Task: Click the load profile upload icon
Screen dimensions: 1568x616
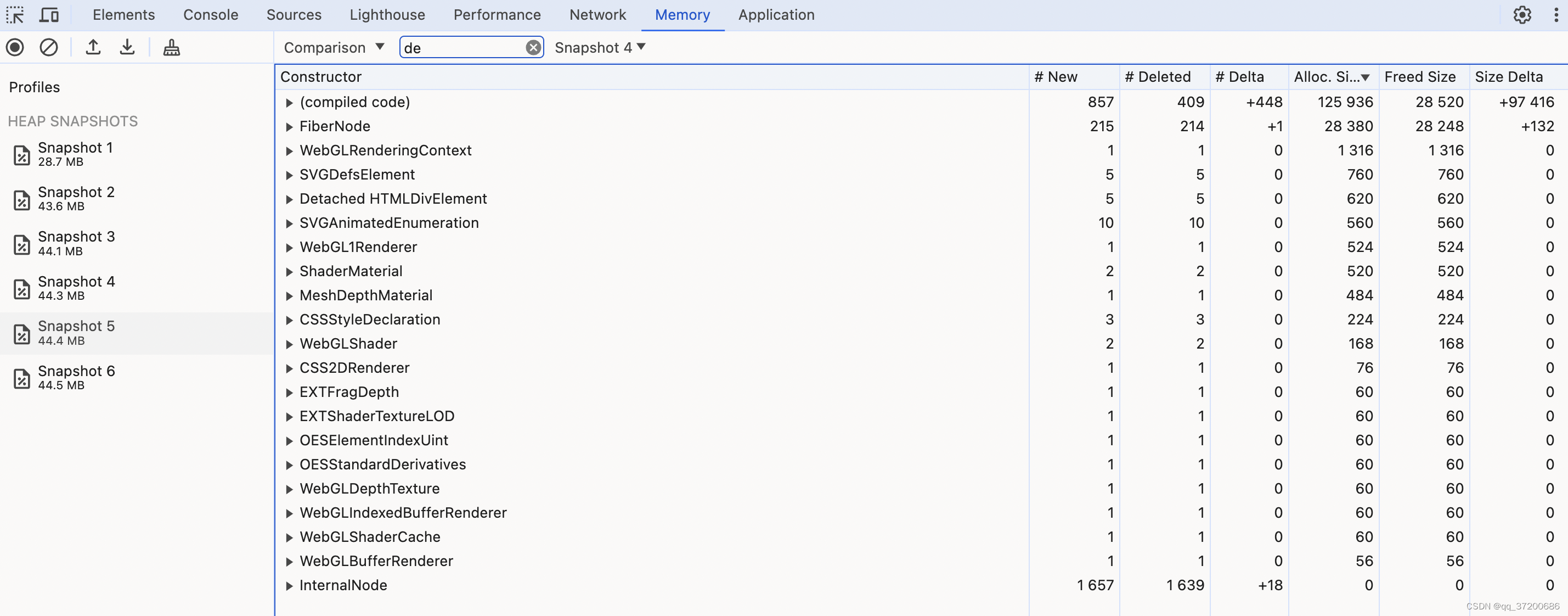Action: point(93,47)
